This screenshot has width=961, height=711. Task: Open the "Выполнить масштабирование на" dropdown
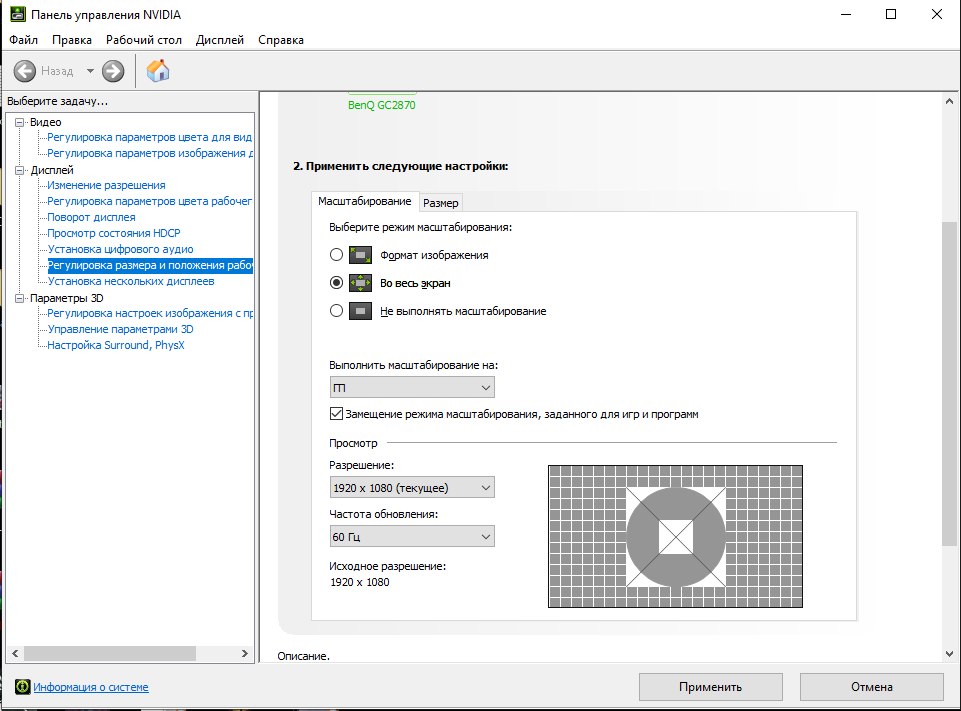click(x=412, y=387)
